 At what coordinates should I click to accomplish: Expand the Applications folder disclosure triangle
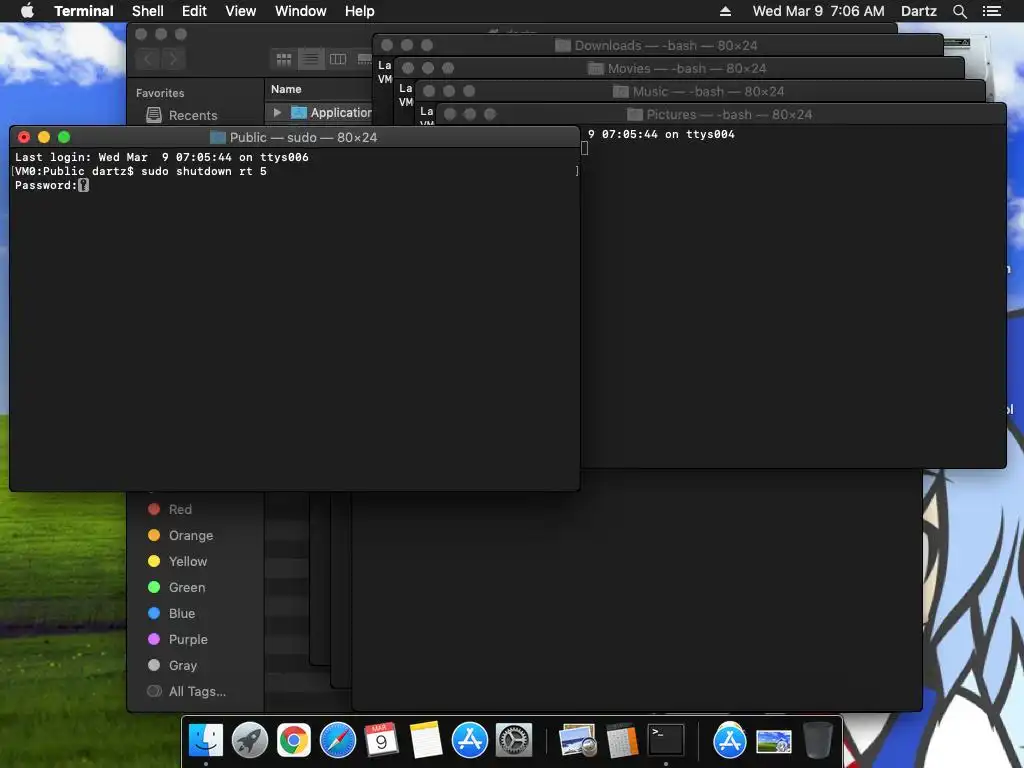[277, 112]
